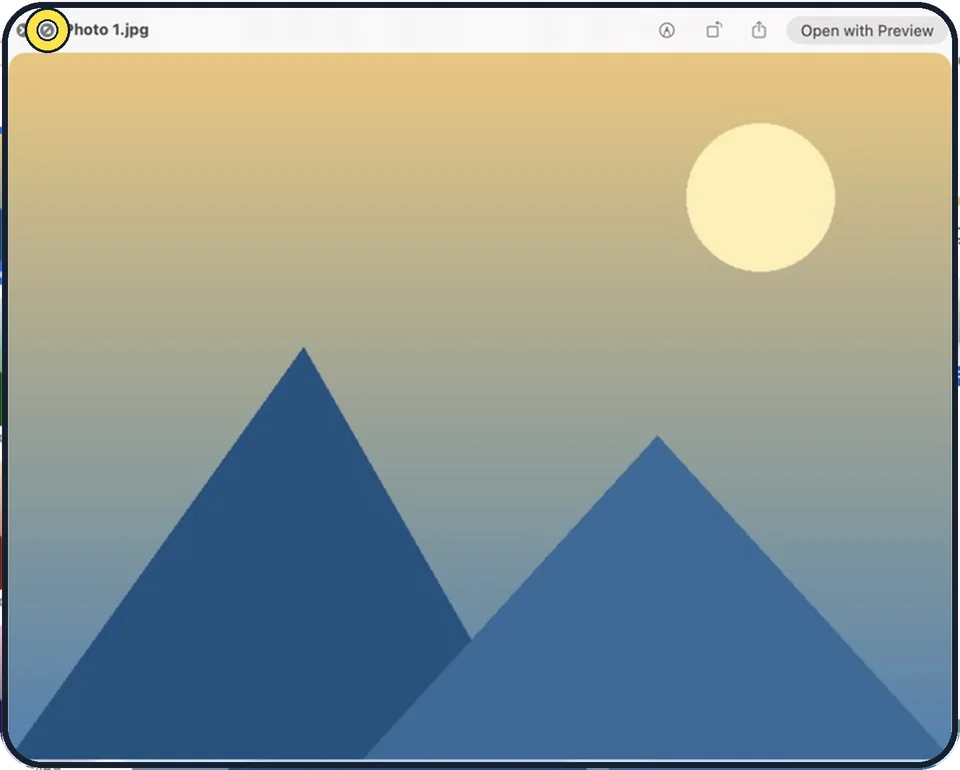Close the Quick Look preview window
960x770 pixels.
pos(21,30)
